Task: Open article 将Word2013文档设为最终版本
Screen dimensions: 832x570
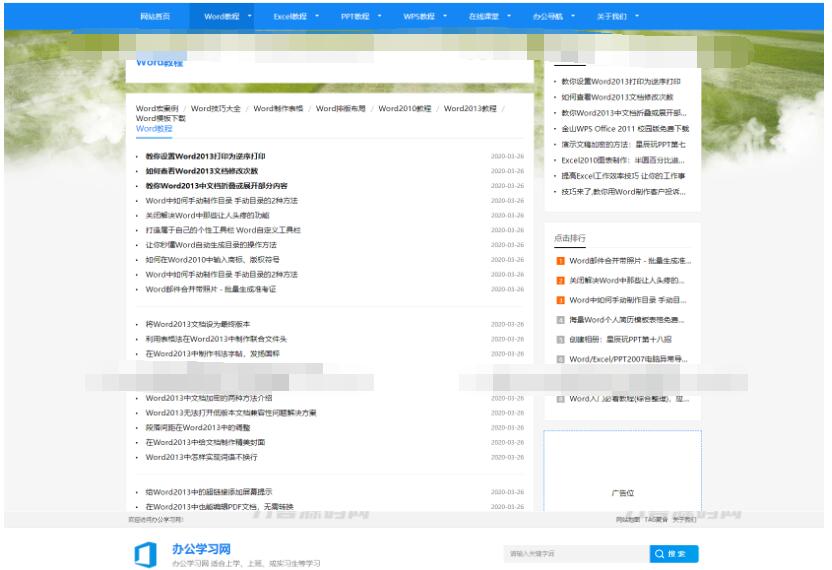Action: tap(197, 324)
